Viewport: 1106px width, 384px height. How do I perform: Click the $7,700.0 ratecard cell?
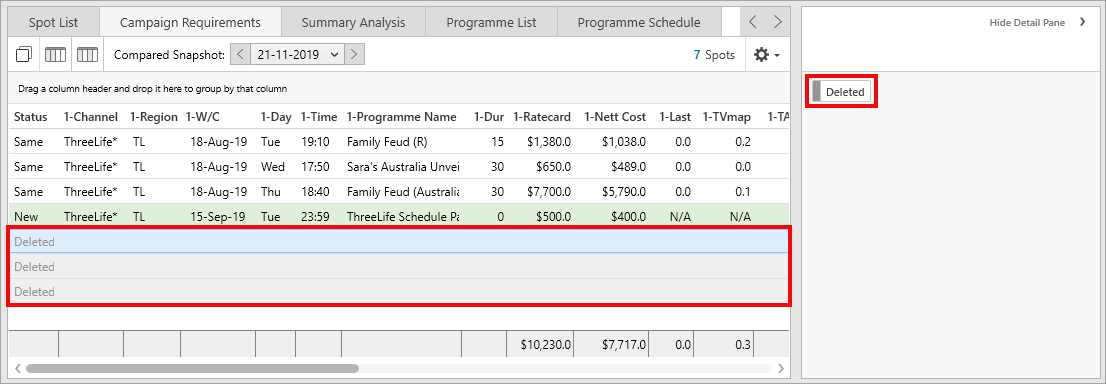click(549, 191)
